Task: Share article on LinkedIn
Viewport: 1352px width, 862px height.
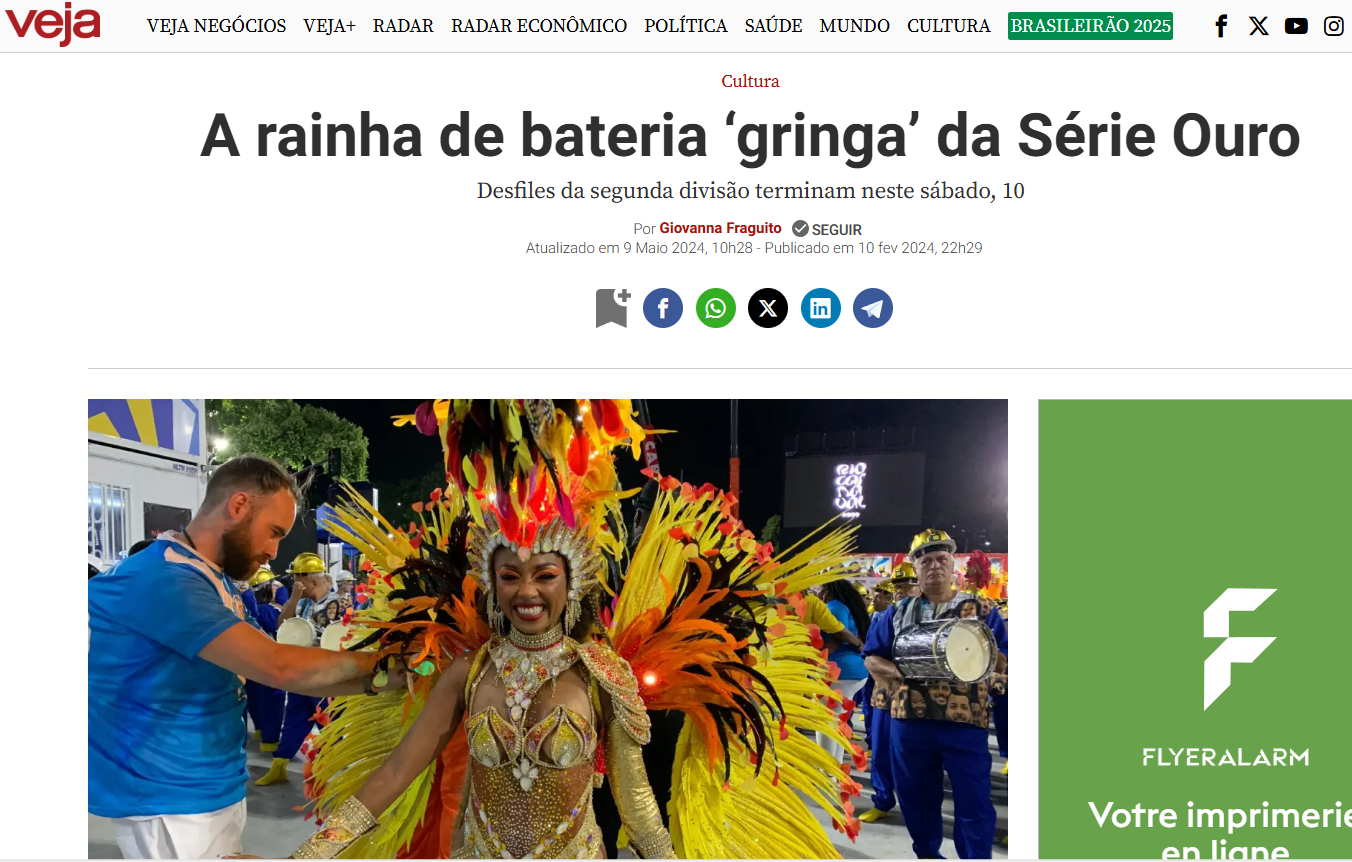Action: (x=821, y=308)
